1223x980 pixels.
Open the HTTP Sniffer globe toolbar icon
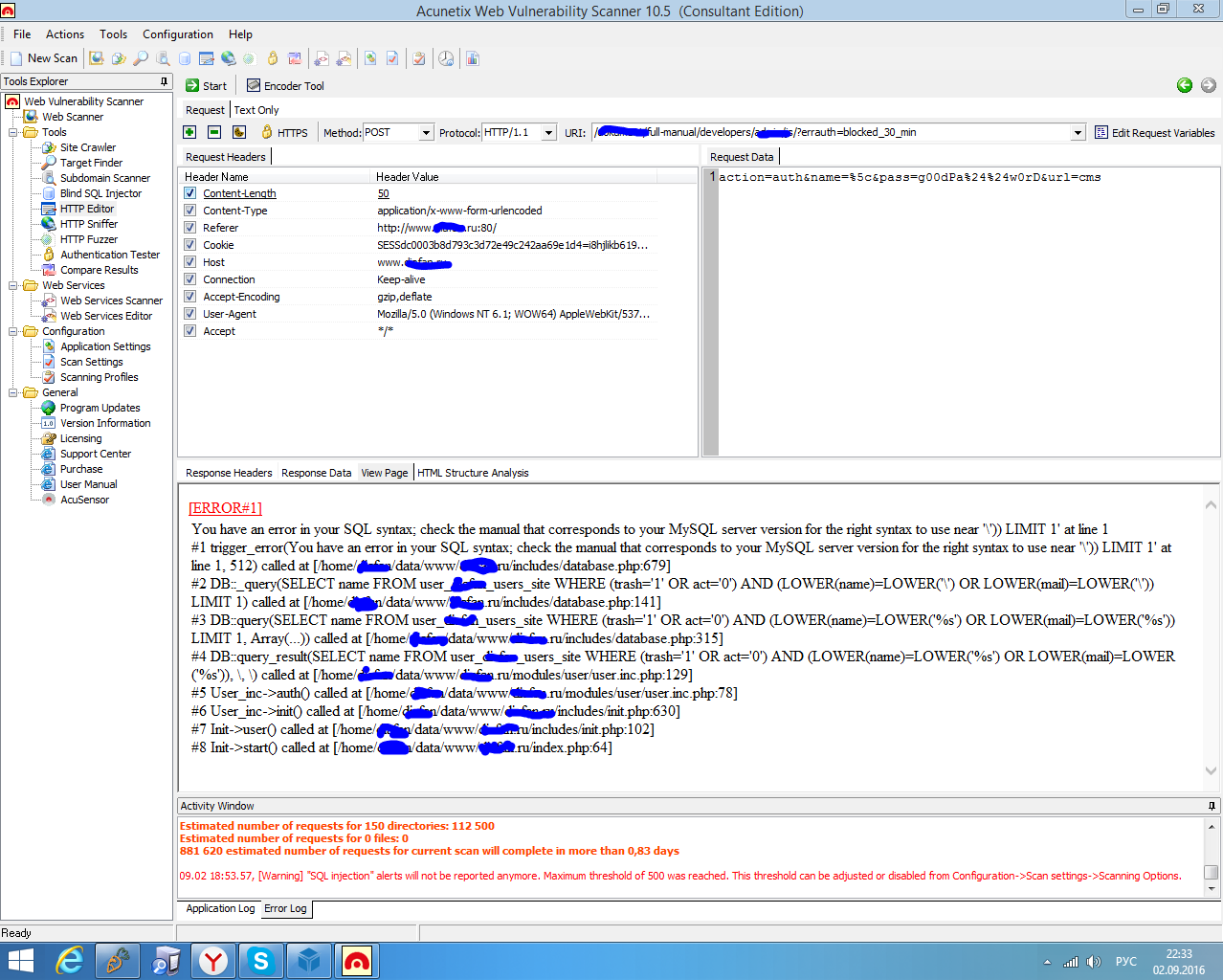pyautogui.click(x=228, y=58)
